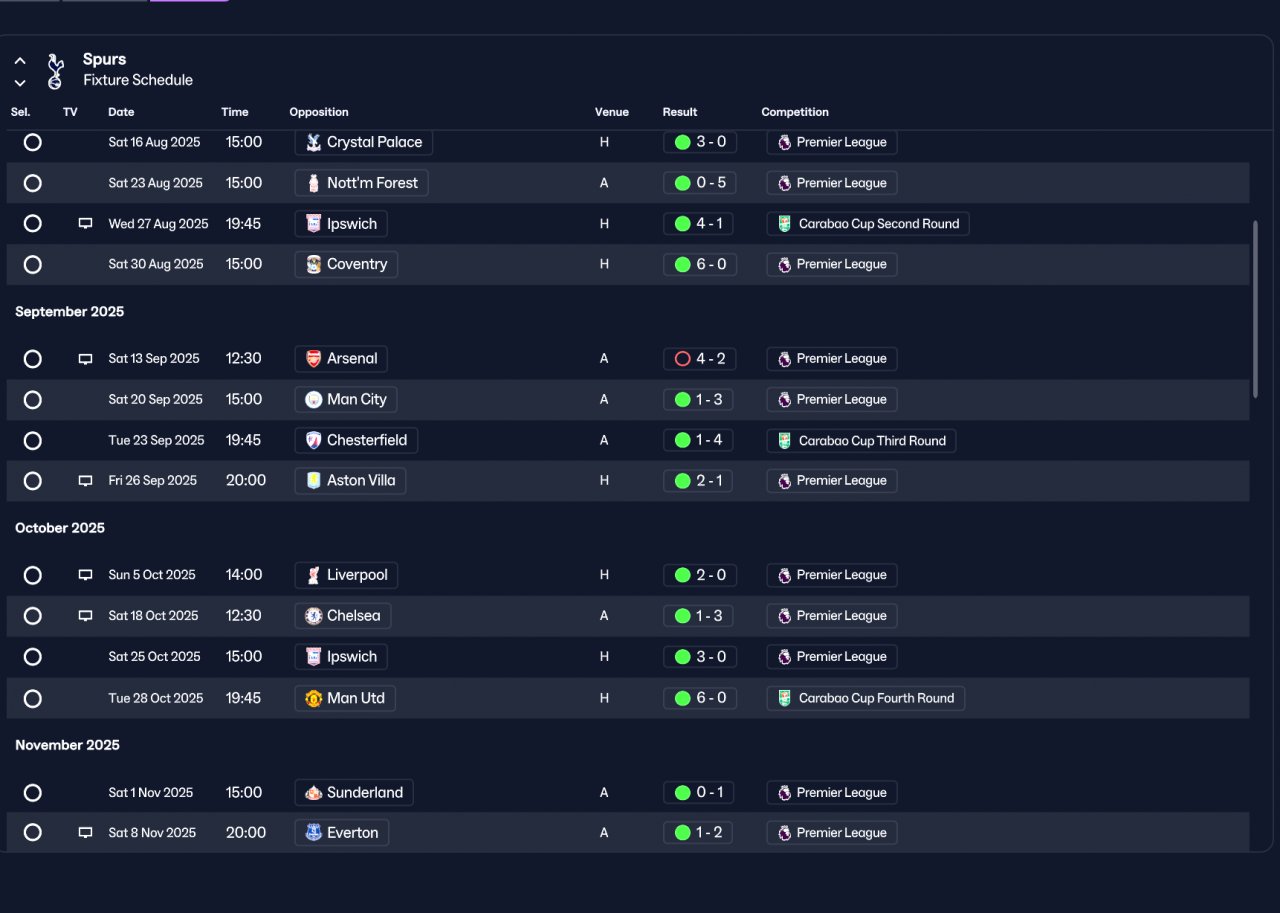Click the fixture list vertical scrollbar
The width and height of the screenshot is (1280, 913).
pos(1256,310)
